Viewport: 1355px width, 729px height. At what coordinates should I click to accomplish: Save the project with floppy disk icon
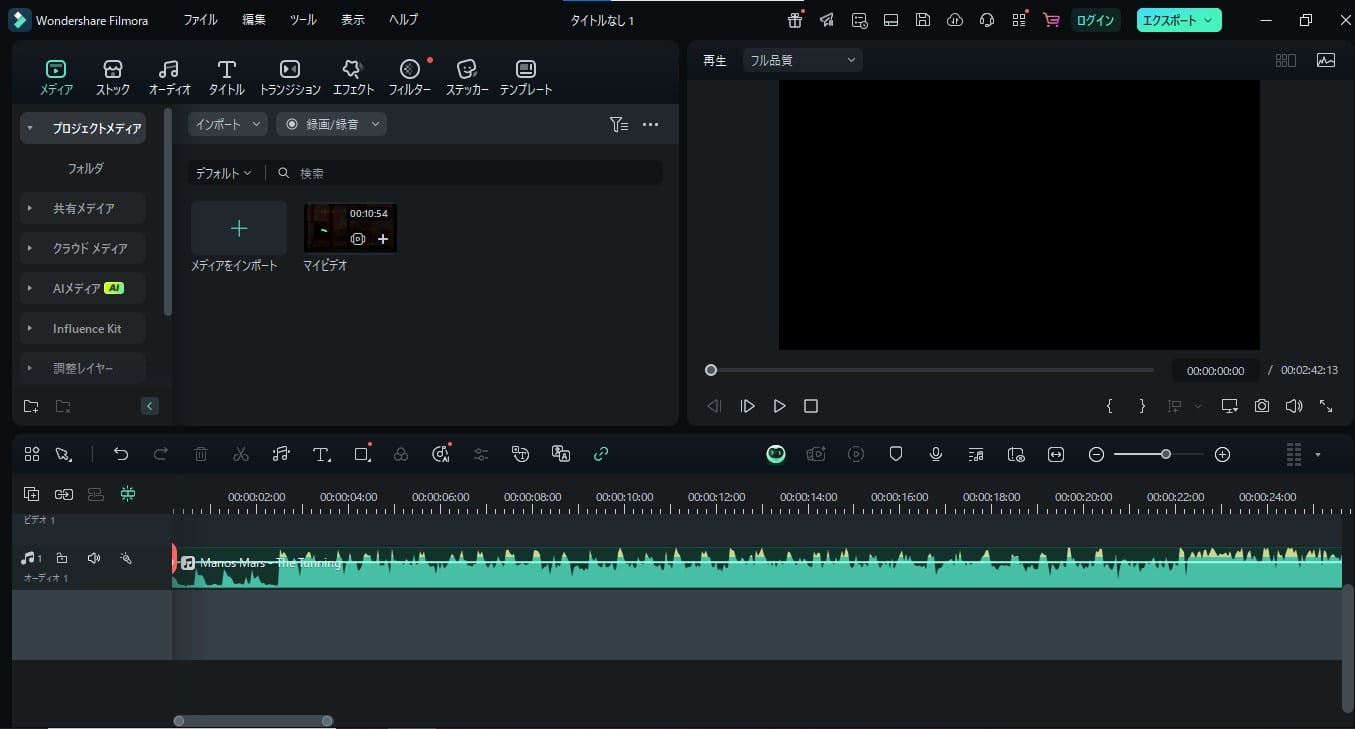click(x=923, y=20)
